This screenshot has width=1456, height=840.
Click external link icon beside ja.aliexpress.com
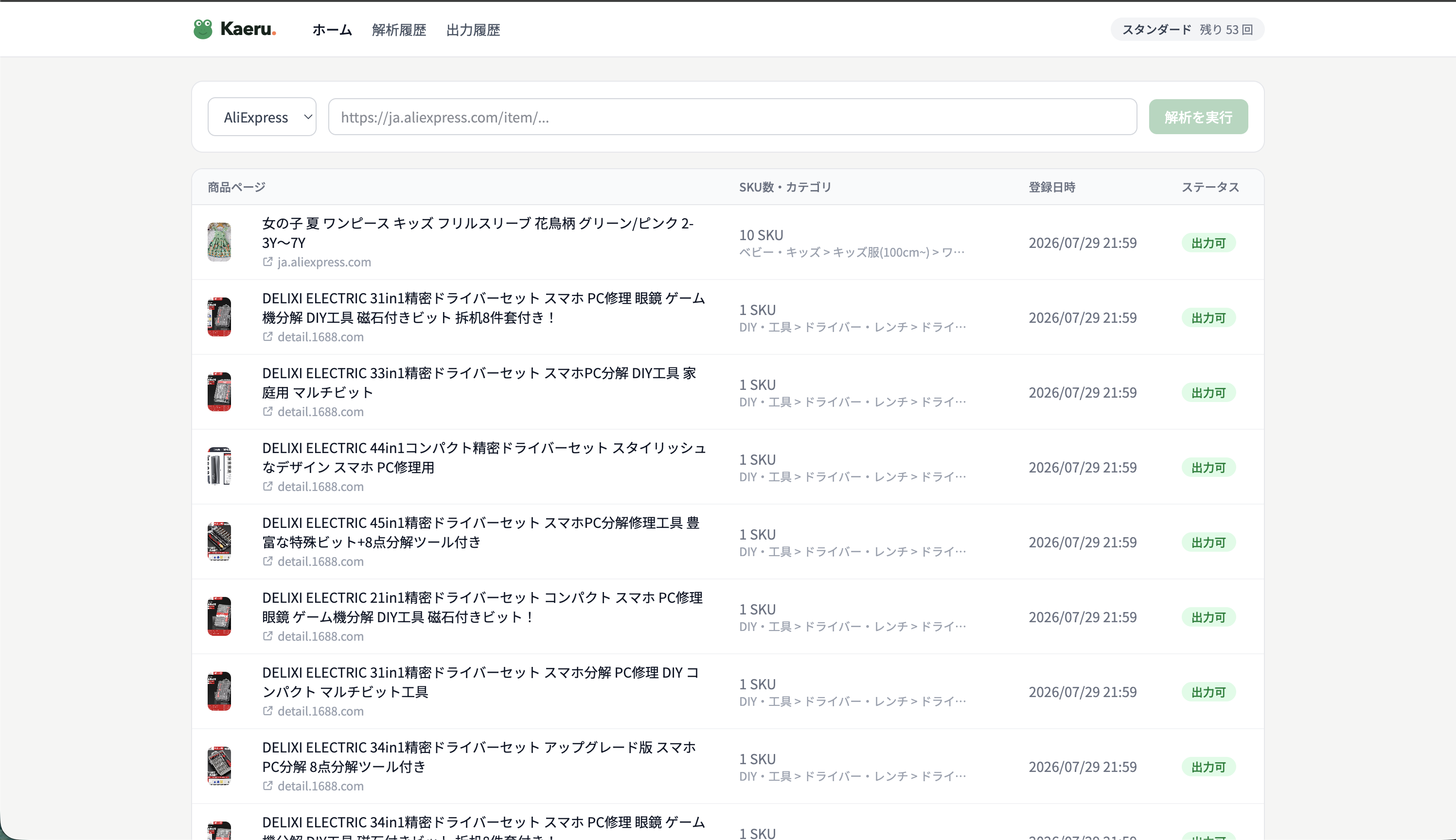(x=268, y=262)
